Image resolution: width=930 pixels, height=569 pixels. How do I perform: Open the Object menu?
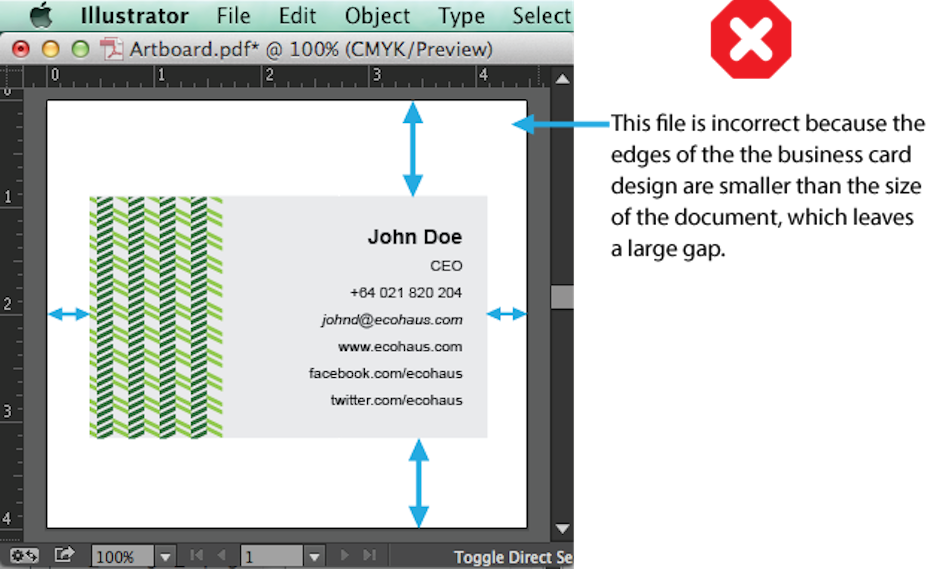(x=377, y=16)
